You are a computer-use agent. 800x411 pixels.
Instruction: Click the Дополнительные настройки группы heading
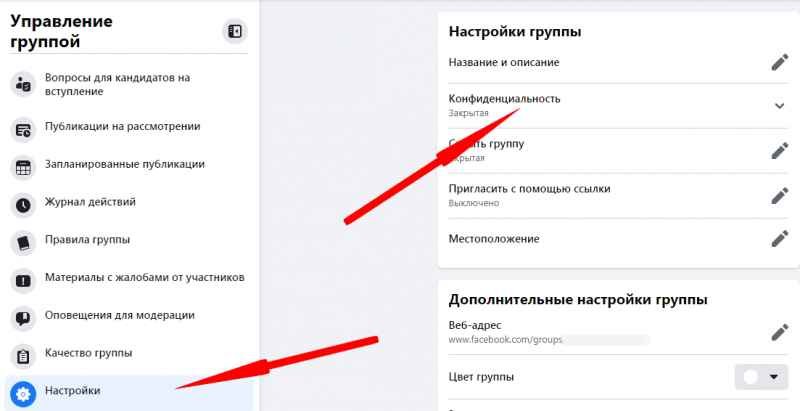578,299
